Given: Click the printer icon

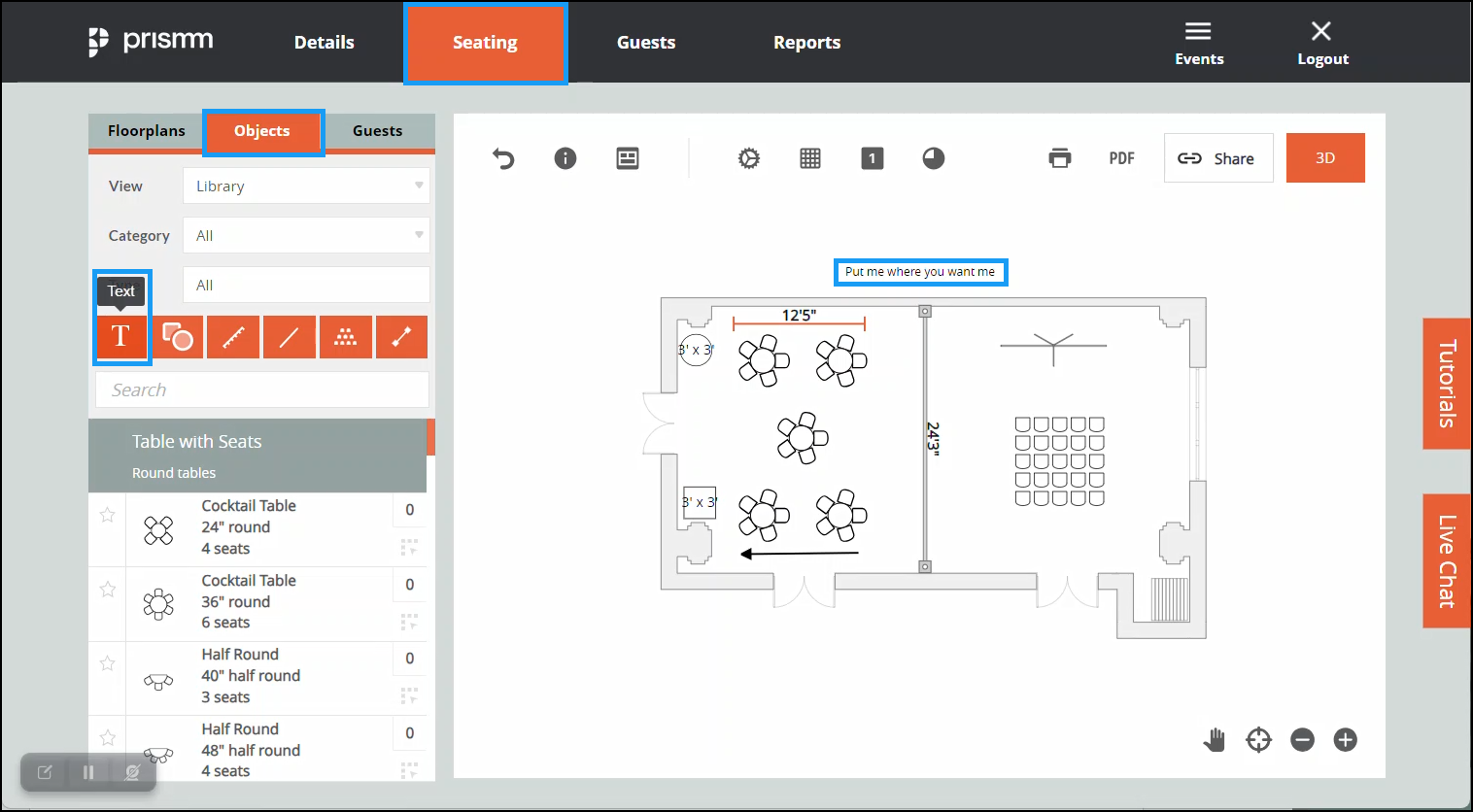Looking at the screenshot, I should coord(1060,158).
